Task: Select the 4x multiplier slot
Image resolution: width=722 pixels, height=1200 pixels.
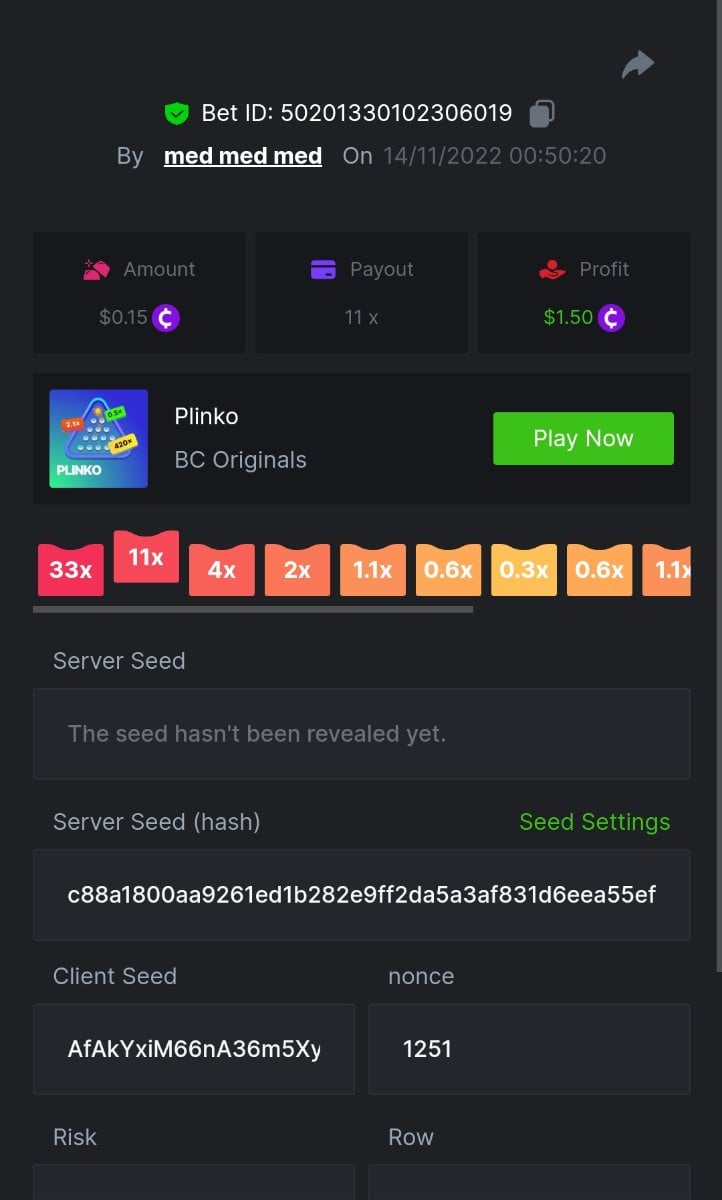Action: (221, 570)
